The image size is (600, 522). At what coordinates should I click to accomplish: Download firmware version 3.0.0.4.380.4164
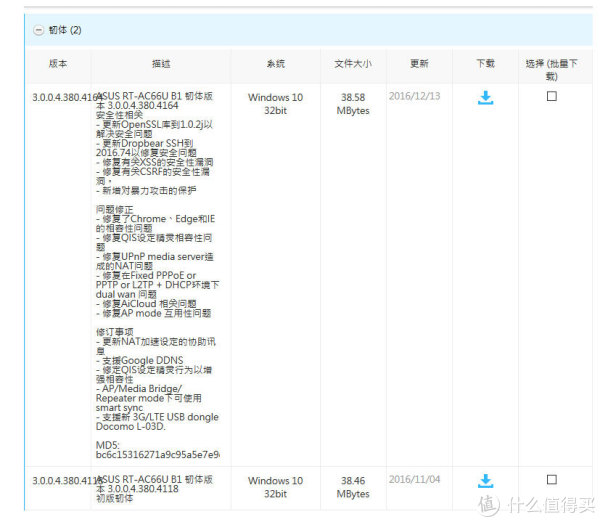pyautogui.click(x=485, y=98)
